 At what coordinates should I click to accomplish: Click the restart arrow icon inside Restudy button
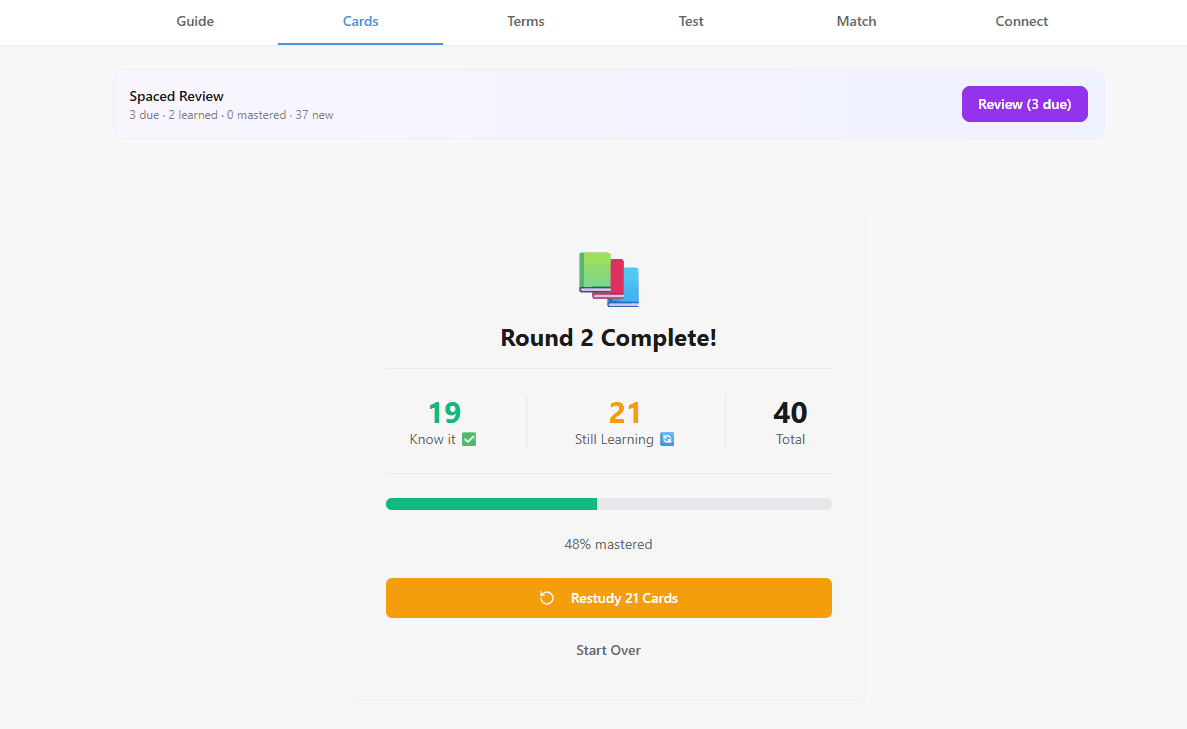pyautogui.click(x=545, y=597)
